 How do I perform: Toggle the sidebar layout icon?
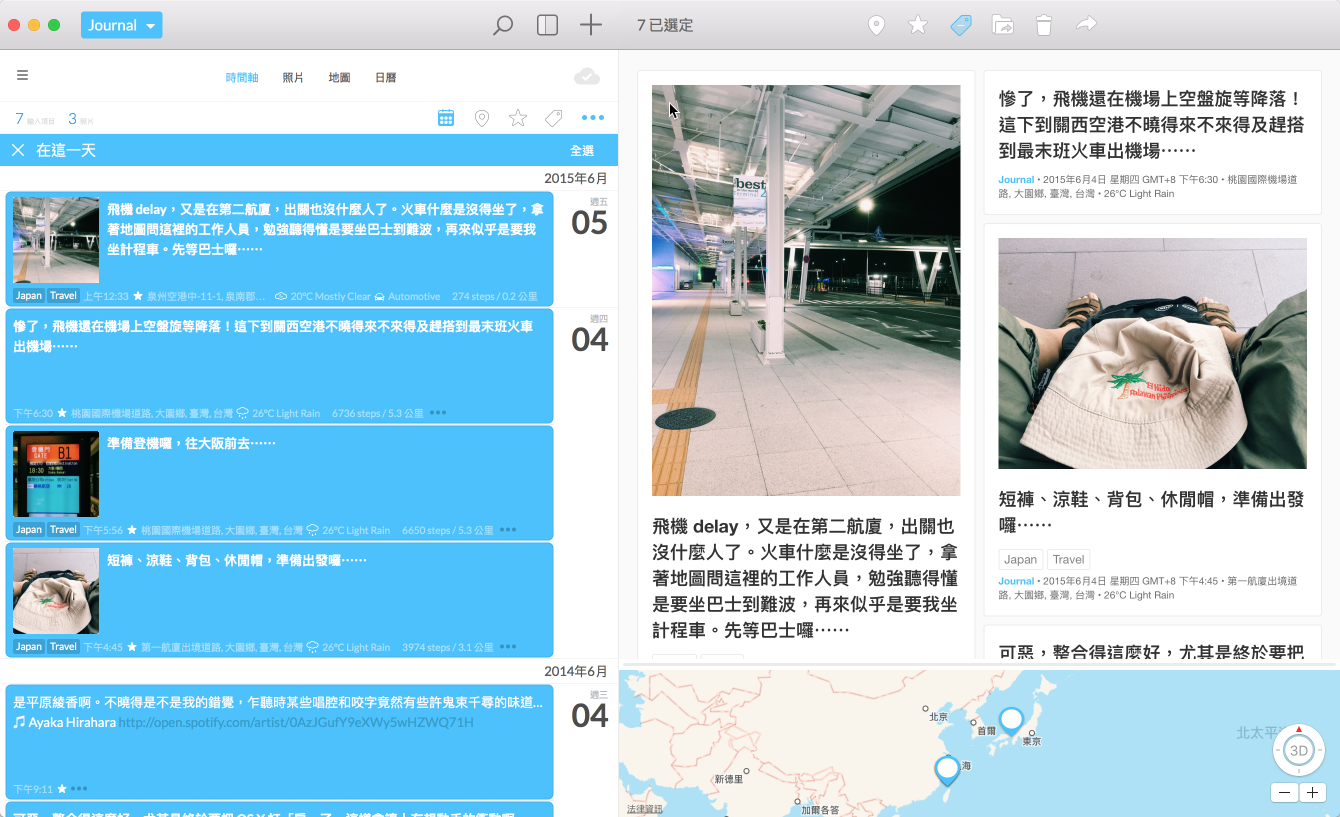[547, 25]
